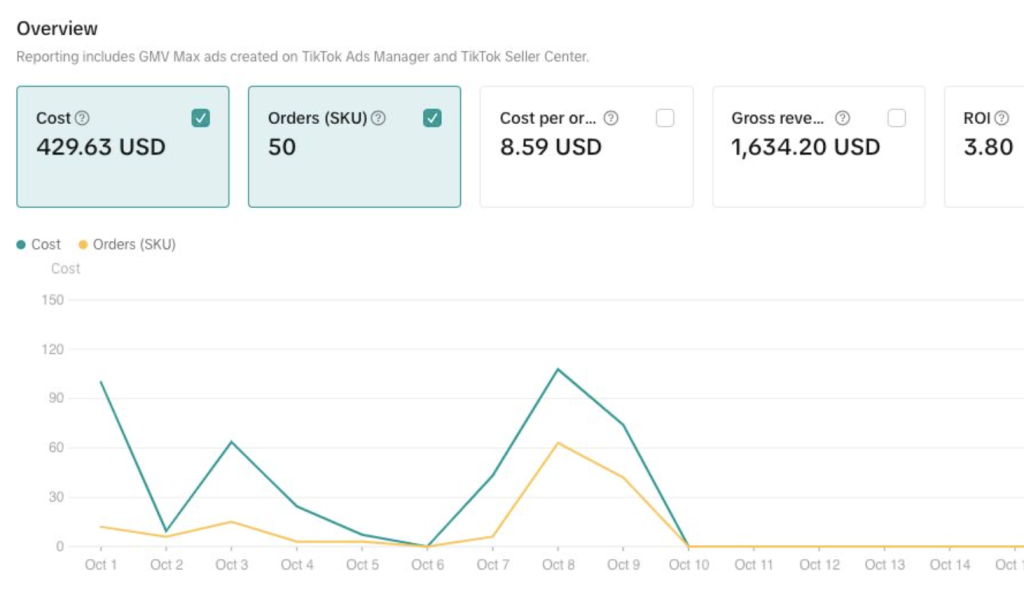Click the Oct 8 orders peak point

point(558,443)
